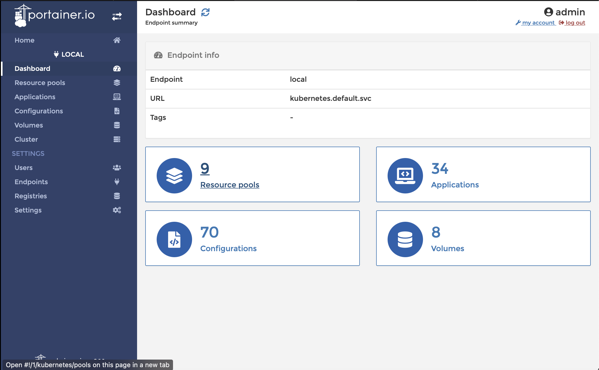Click the Applications laptop icon in sidebar

coord(117,97)
